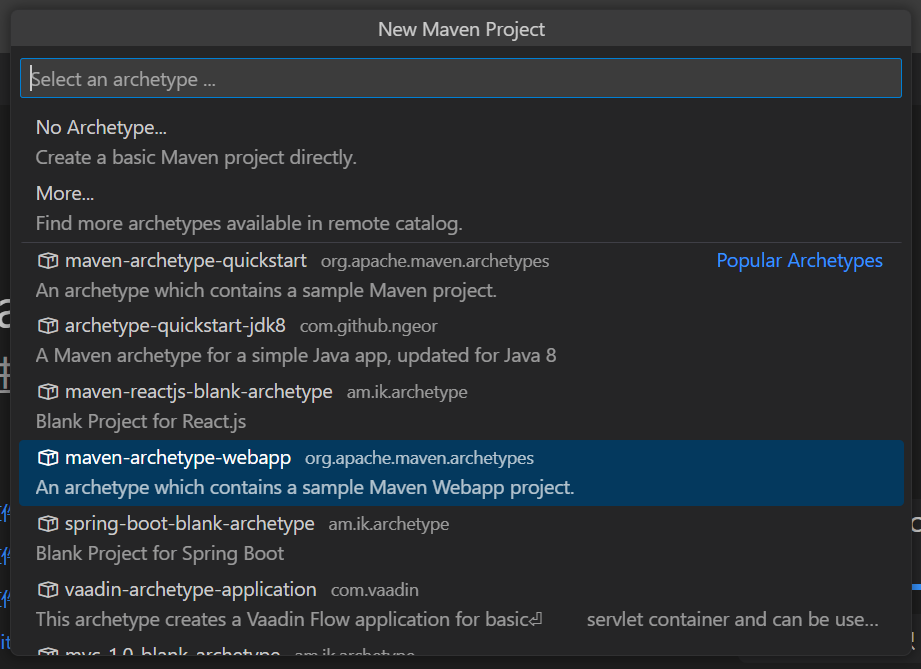This screenshot has height=669, width=921.
Task: Click the "Create a basic Maven project directly" description
Action: coord(196,157)
